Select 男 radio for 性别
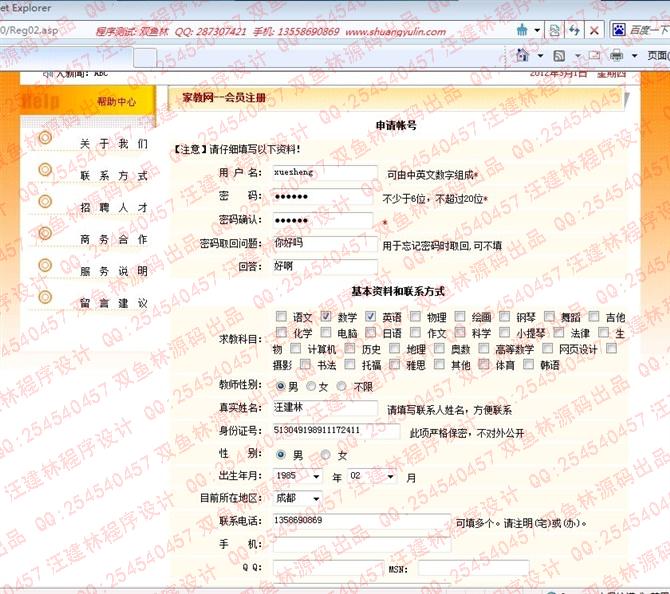 pos(281,455)
